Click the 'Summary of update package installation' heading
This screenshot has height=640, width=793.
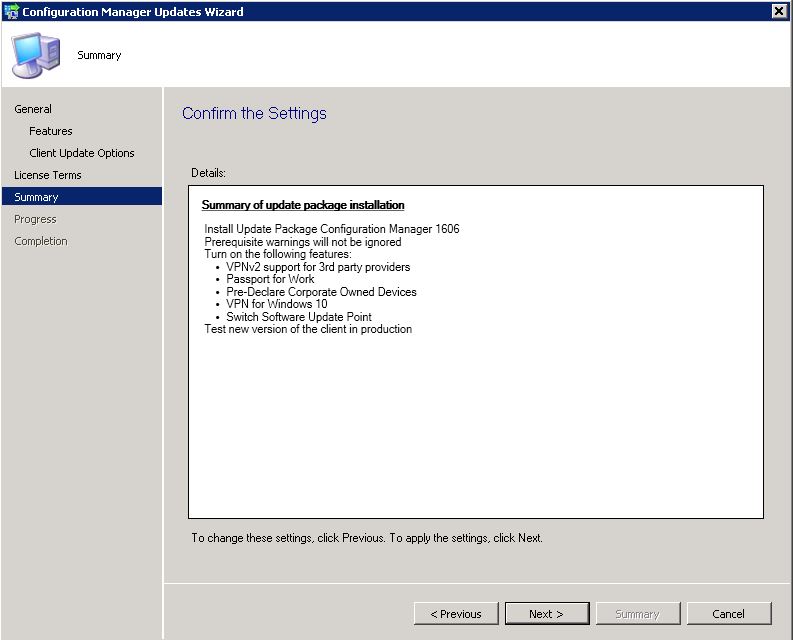[303, 205]
